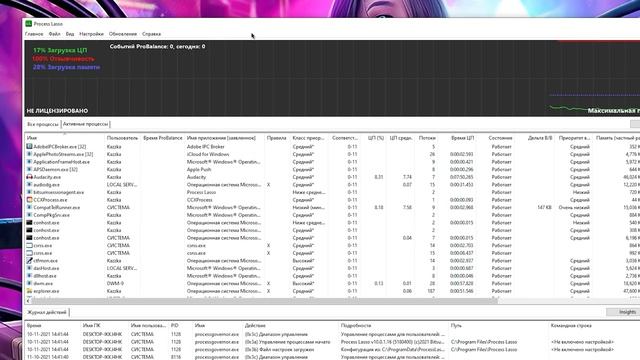Image resolution: width=640 pixels, height=360 pixels.
Task: Click the '17% Загрузка ЦП' graph label
Action: click(60, 50)
